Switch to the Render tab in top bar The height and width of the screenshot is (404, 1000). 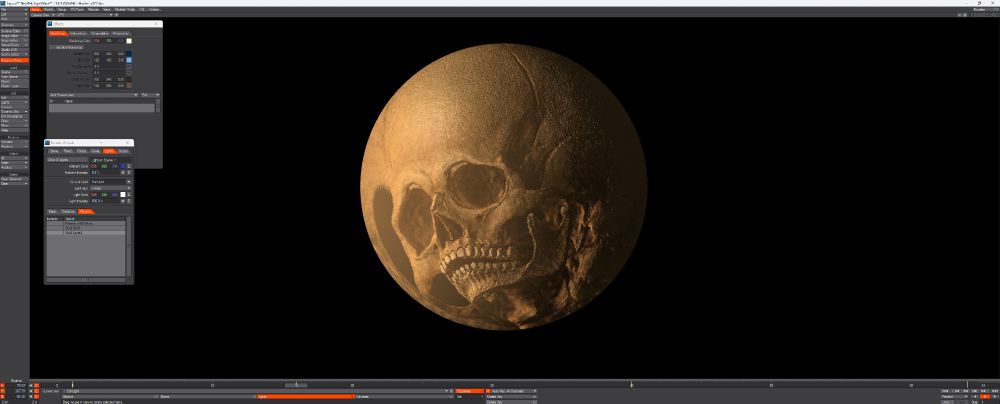pyautogui.click(x=95, y=10)
